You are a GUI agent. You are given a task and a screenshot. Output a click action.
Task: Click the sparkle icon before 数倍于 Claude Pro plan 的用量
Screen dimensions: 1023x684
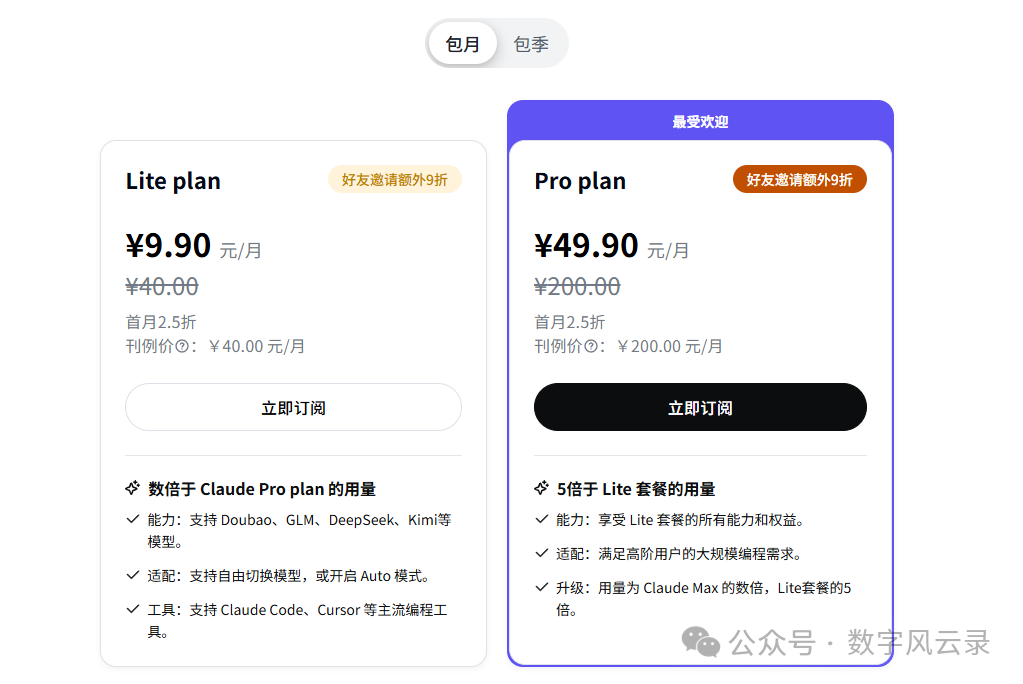(133, 488)
